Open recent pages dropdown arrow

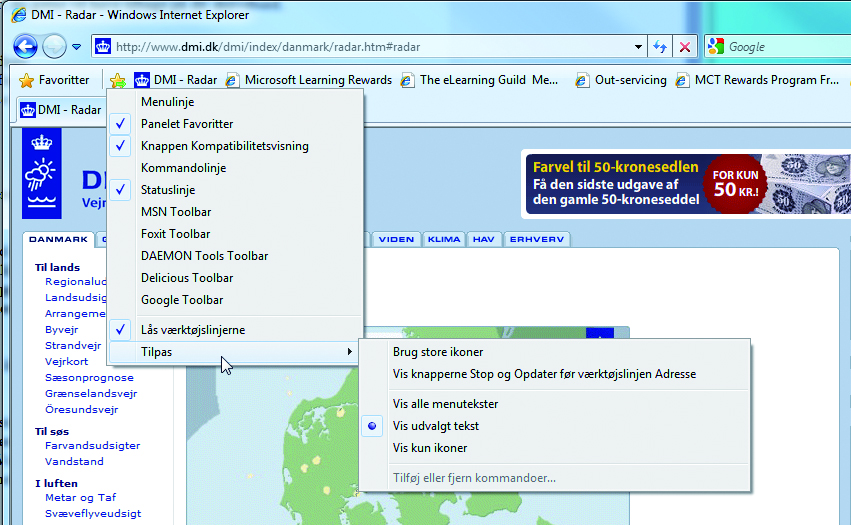77,47
